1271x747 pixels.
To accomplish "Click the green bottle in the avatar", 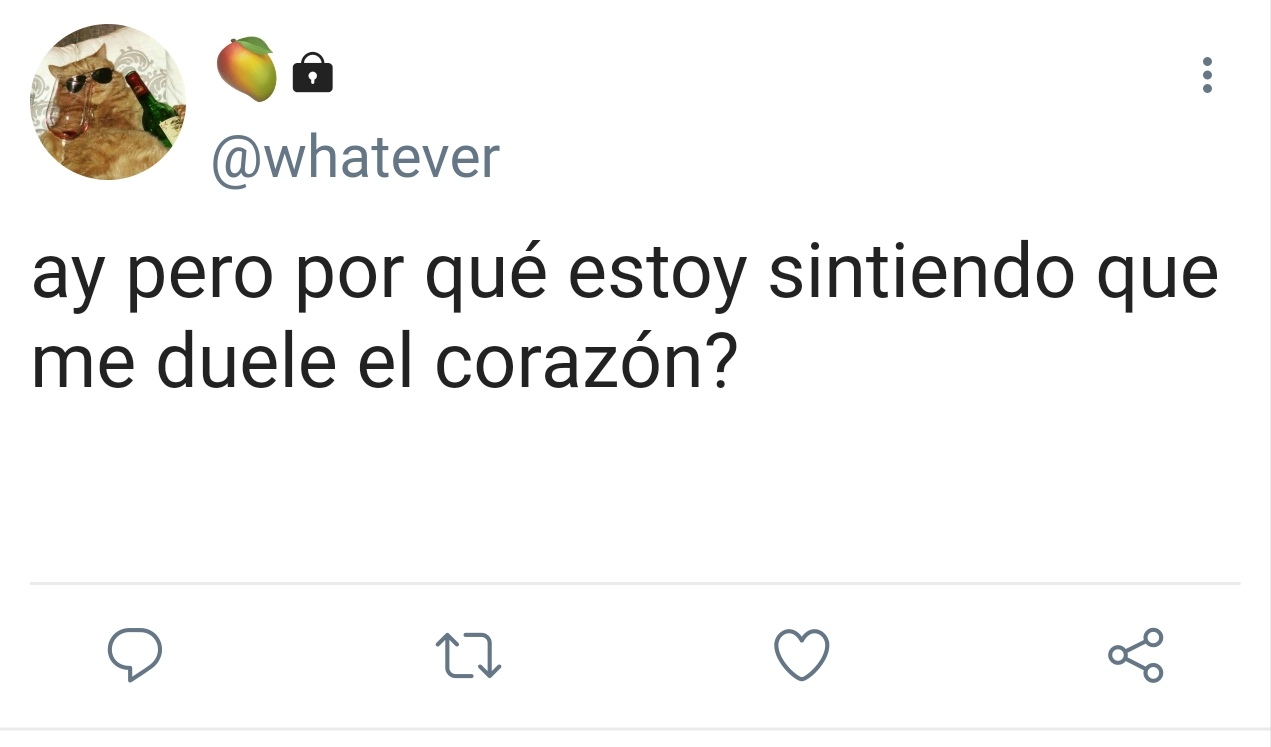I will [153, 110].
